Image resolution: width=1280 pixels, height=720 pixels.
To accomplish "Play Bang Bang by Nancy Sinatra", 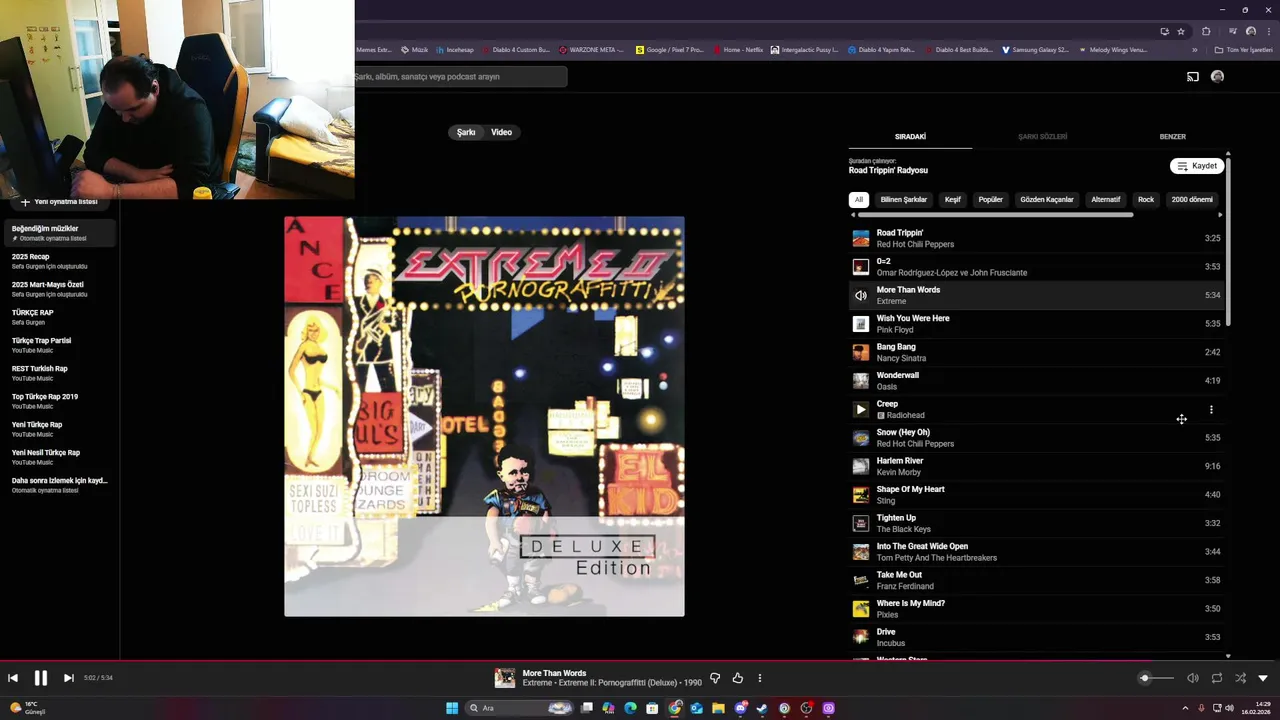I will pyautogui.click(x=1035, y=352).
